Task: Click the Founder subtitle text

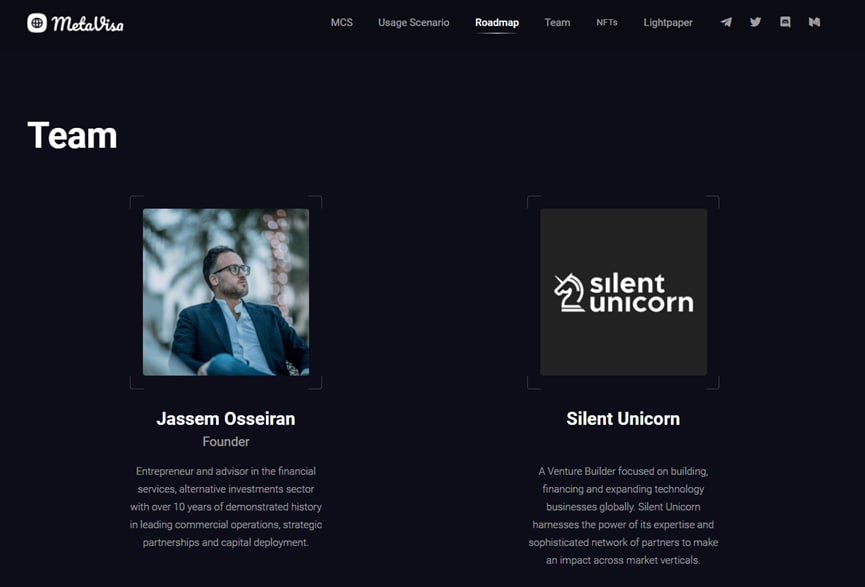Action: click(226, 441)
